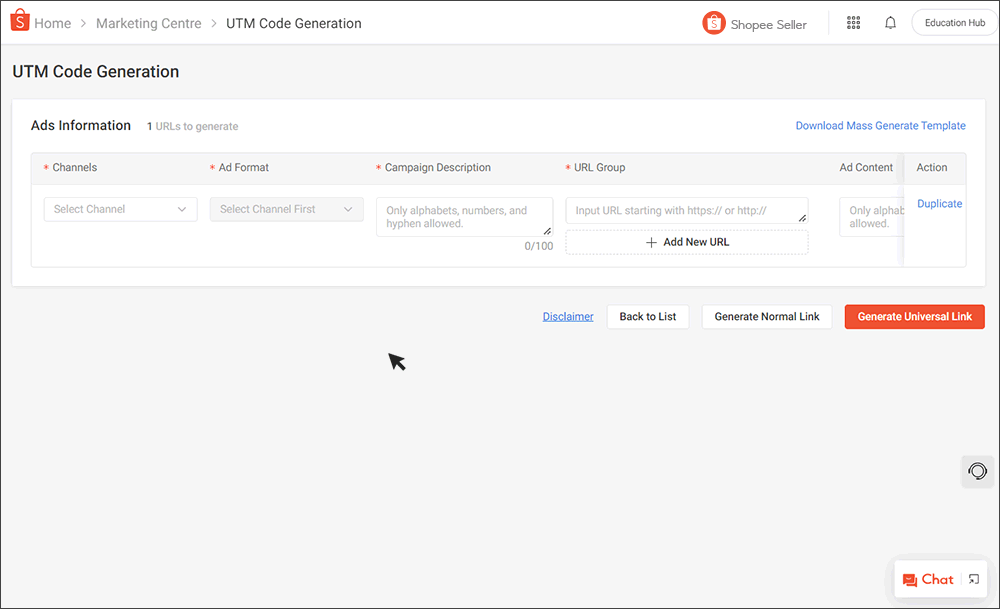Generate a Normal Link
The image size is (1000, 609).
pos(767,316)
